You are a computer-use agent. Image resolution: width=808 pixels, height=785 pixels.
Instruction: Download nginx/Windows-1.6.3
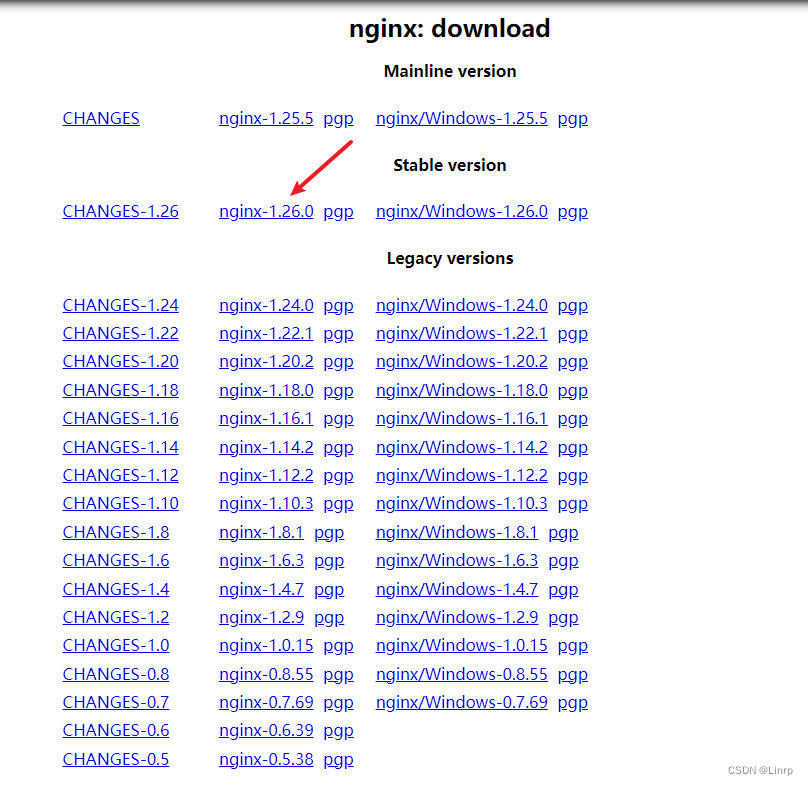pyautogui.click(x=457, y=560)
